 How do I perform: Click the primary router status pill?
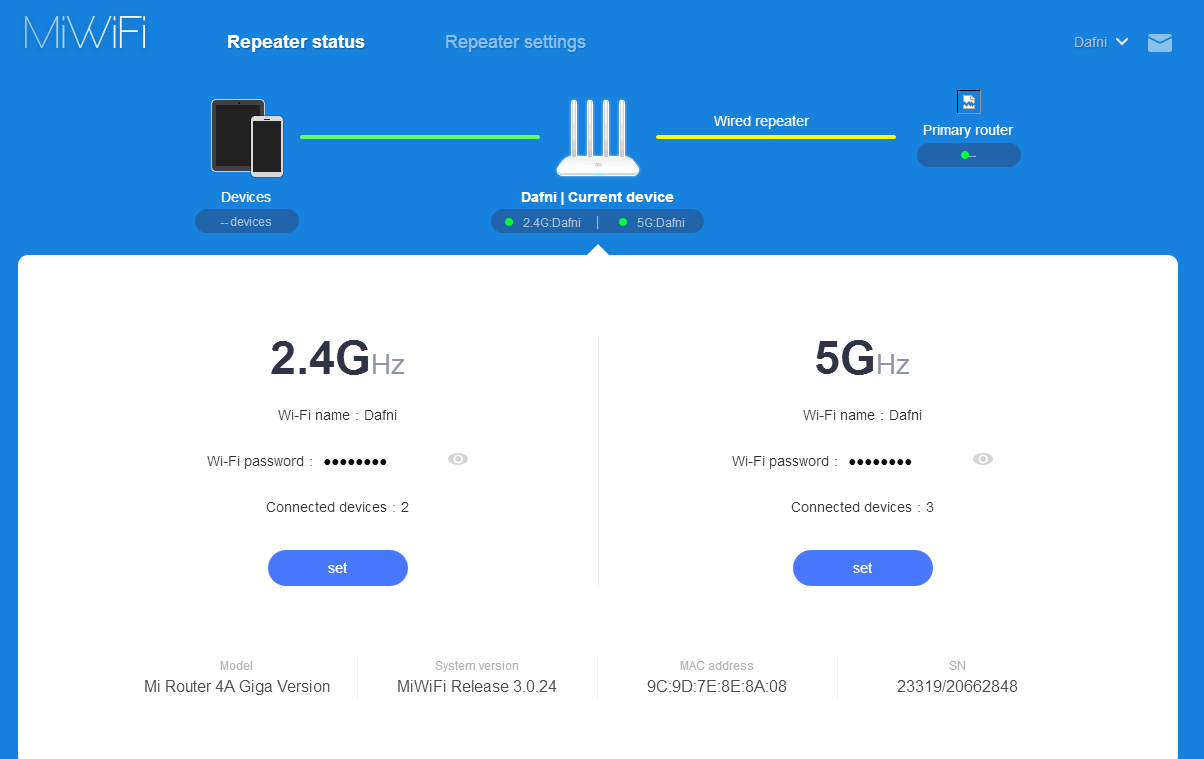[x=968, y=155]
